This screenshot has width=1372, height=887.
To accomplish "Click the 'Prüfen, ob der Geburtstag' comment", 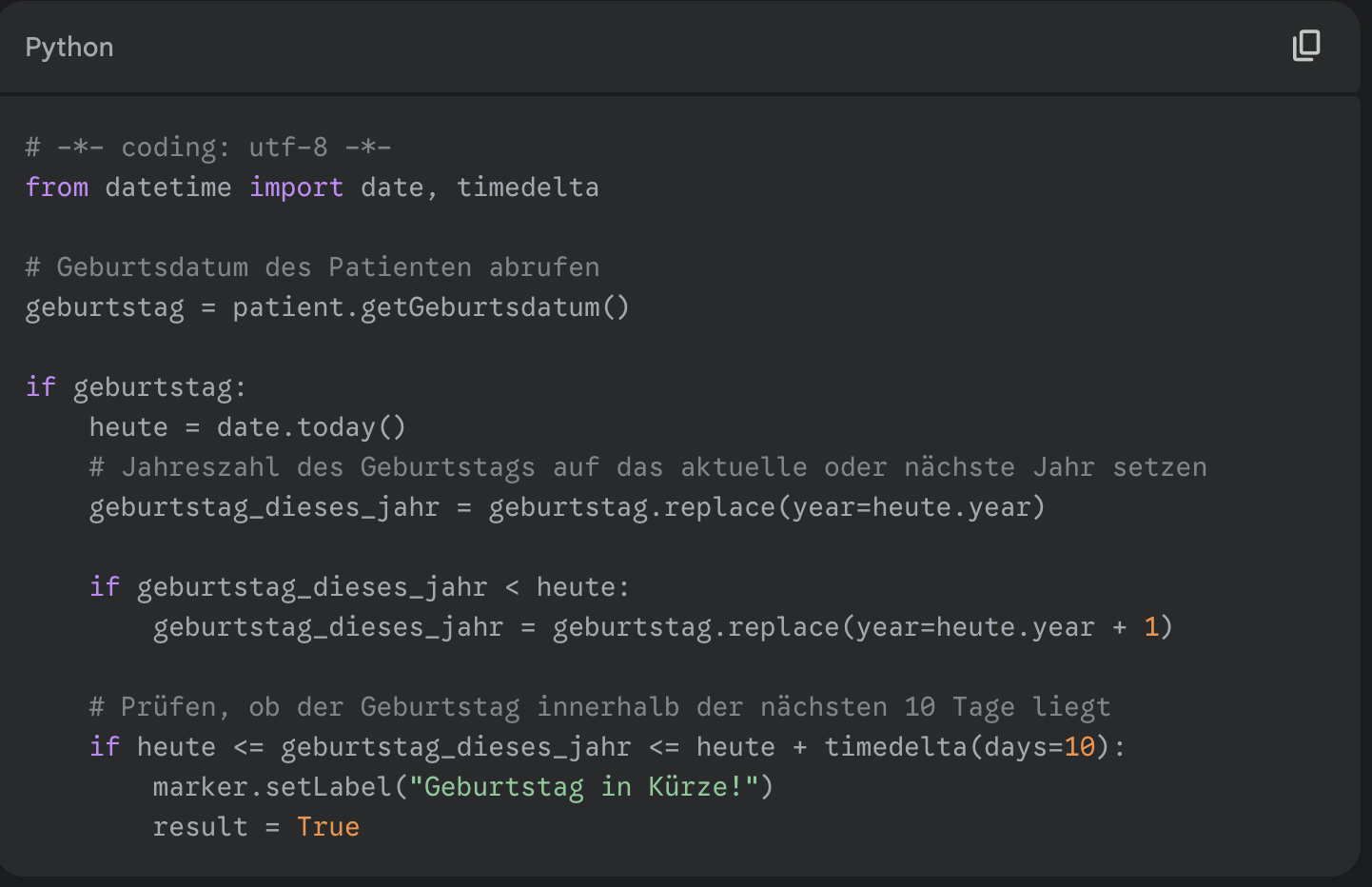I will click(599, 707).
